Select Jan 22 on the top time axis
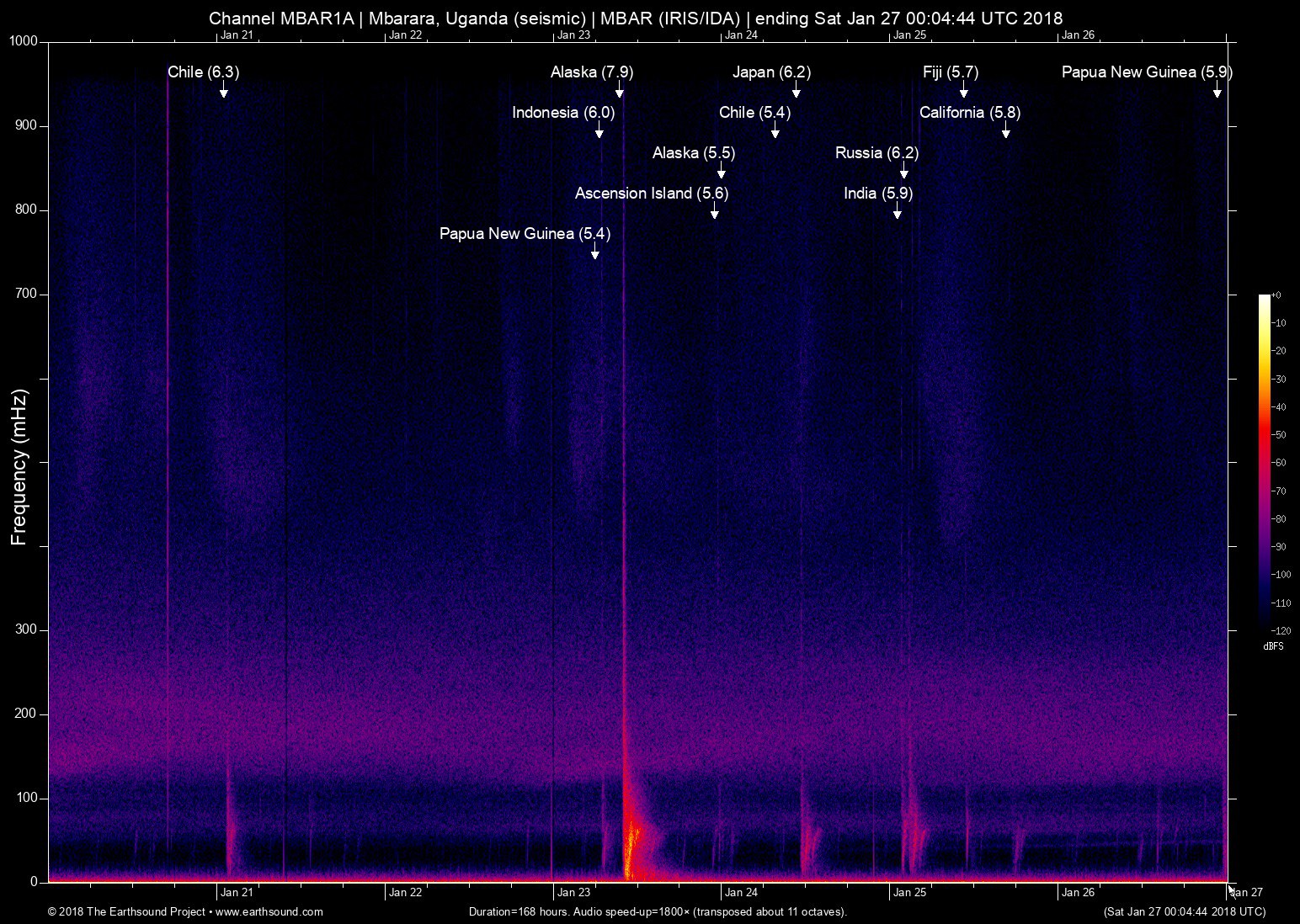1300x924 pixels. [x=405, y=35]
